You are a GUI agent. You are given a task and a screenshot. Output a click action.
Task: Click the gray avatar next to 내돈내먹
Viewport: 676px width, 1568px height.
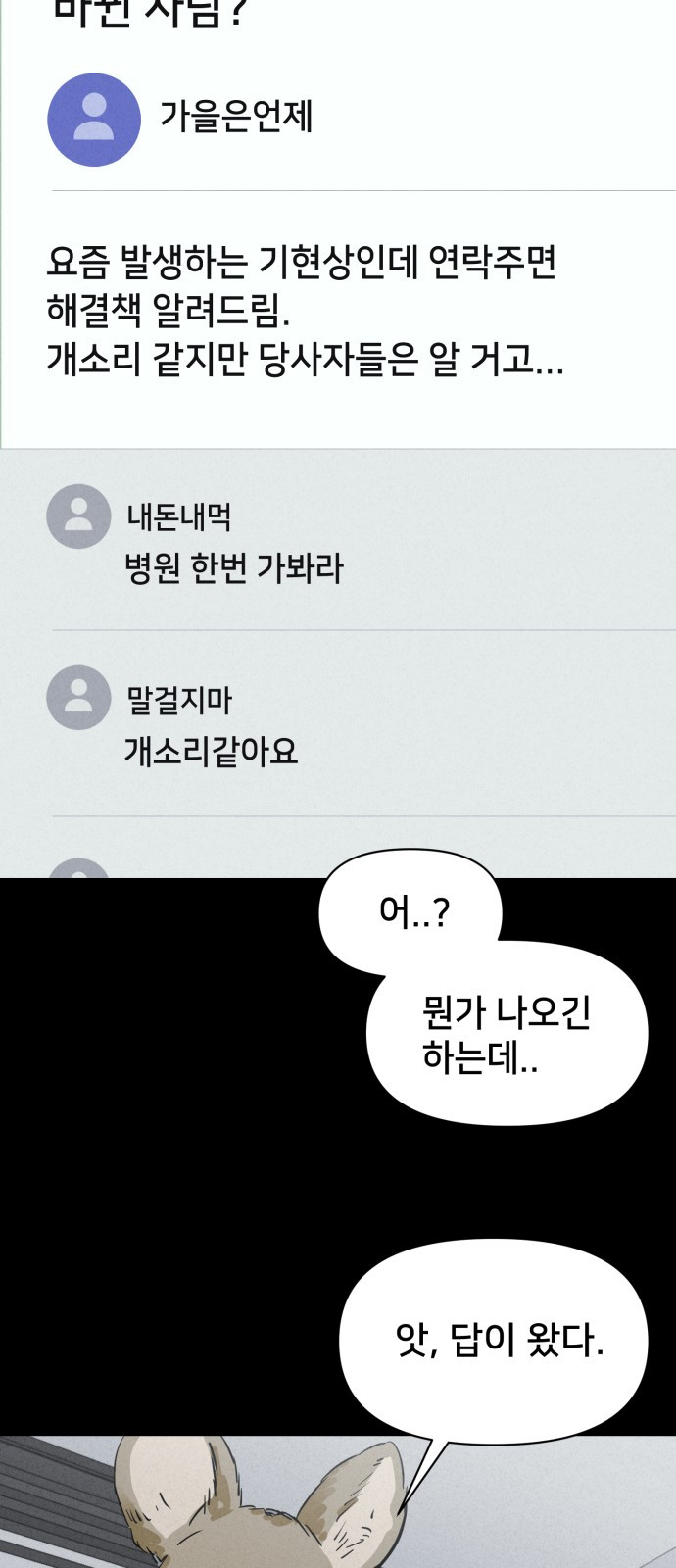78,515
